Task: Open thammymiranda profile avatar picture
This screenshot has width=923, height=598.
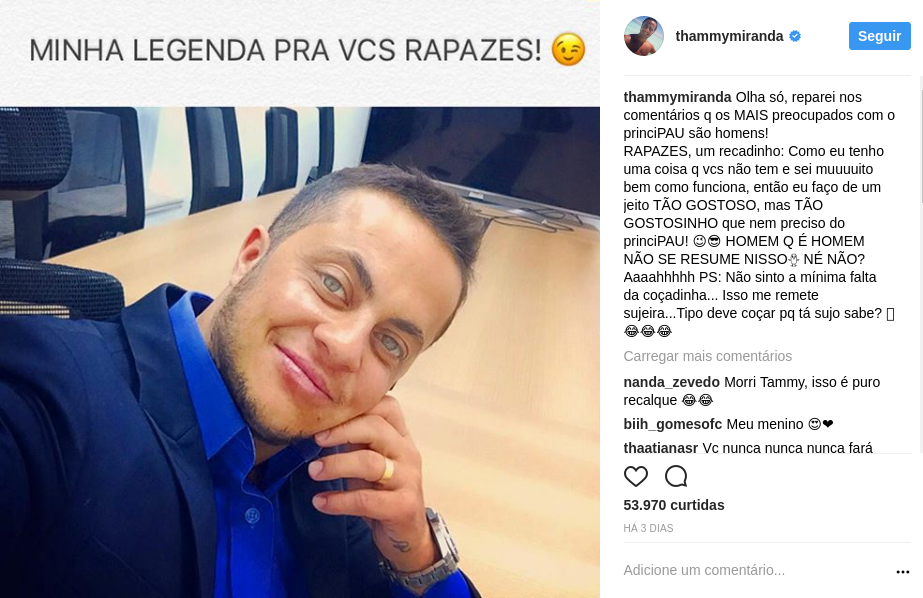Action: pos(643,36)
